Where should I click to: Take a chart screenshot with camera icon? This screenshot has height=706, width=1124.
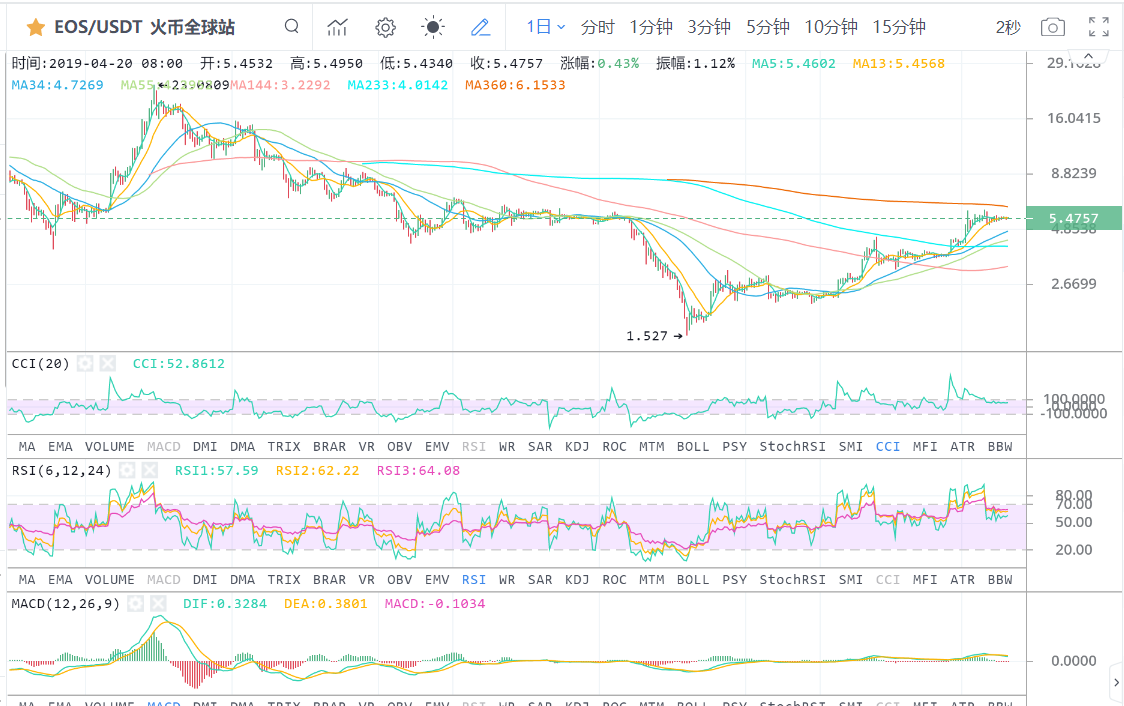pyautogui.click(x=1052, y=27)
